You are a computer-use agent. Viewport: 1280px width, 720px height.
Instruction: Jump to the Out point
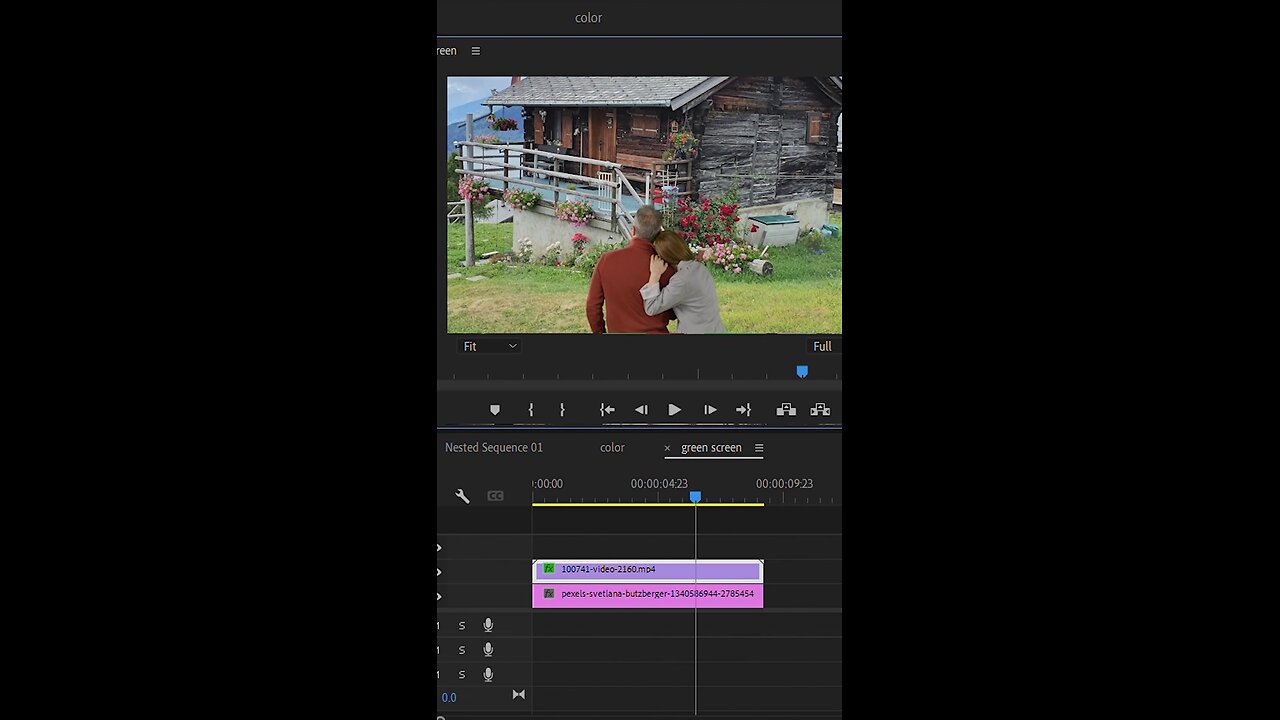tap(743, 410)
